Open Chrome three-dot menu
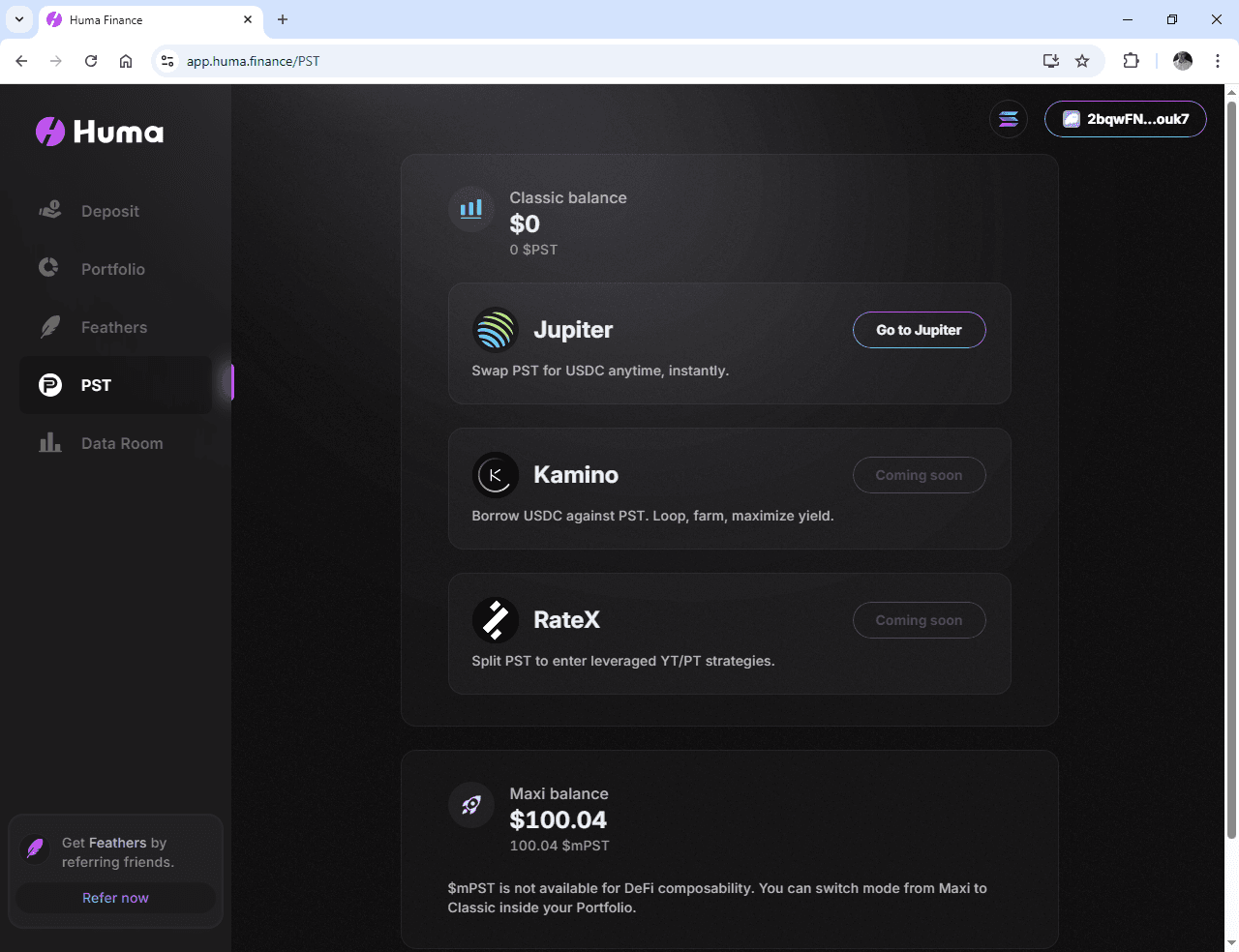1239x952 pixels. (x=1218, y=61)
